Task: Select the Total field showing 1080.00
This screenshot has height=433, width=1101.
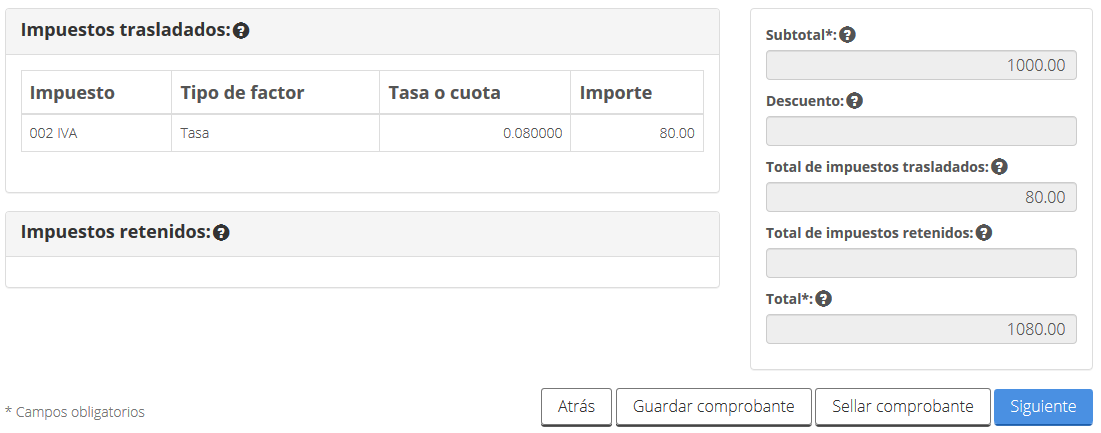Action: 921,329
